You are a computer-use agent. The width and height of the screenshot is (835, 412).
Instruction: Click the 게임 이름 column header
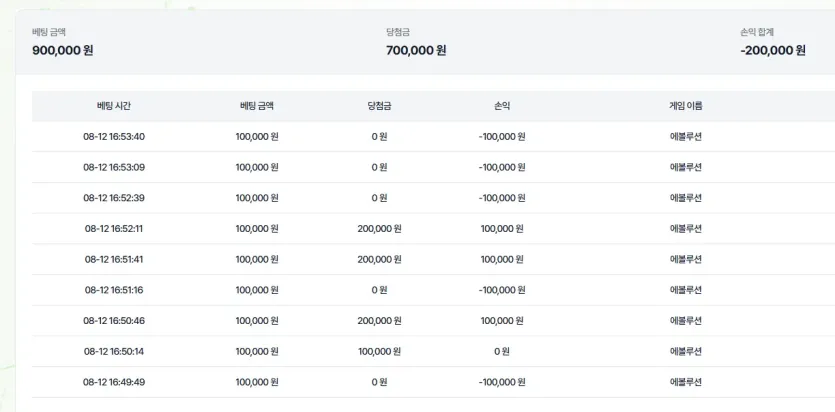coord(685,106)
